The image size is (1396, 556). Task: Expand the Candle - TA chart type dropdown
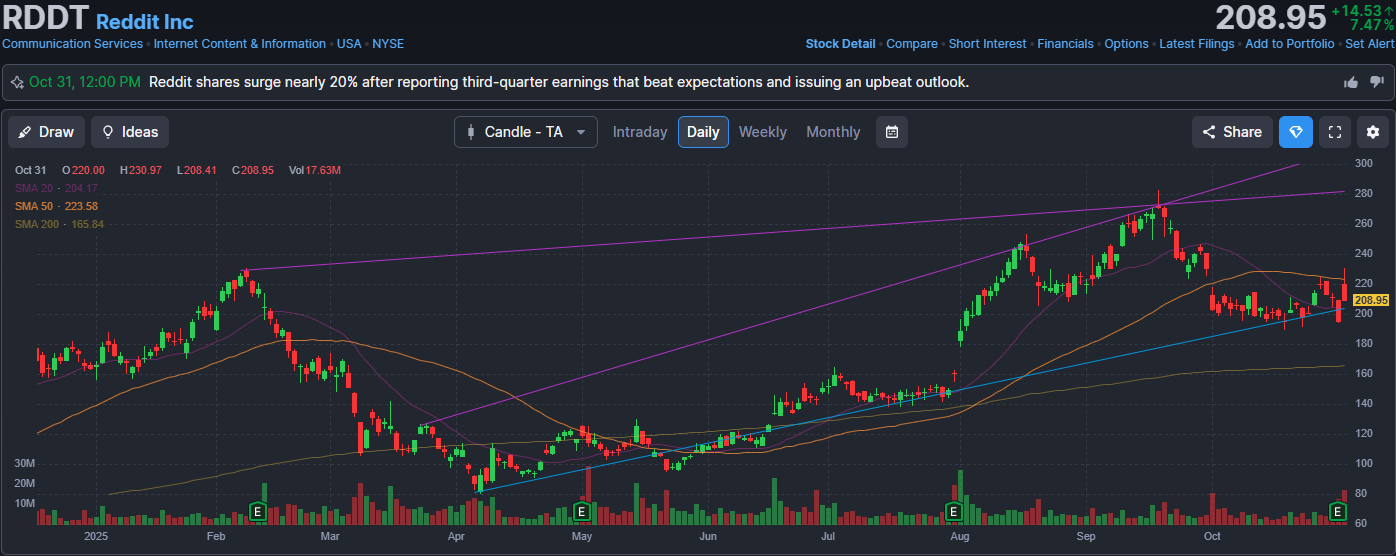pyautogui.click(x=526, y=132)
